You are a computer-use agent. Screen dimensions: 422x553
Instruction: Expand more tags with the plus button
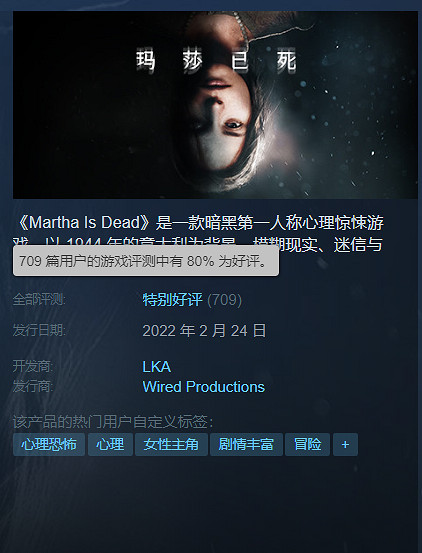[345, 444]
